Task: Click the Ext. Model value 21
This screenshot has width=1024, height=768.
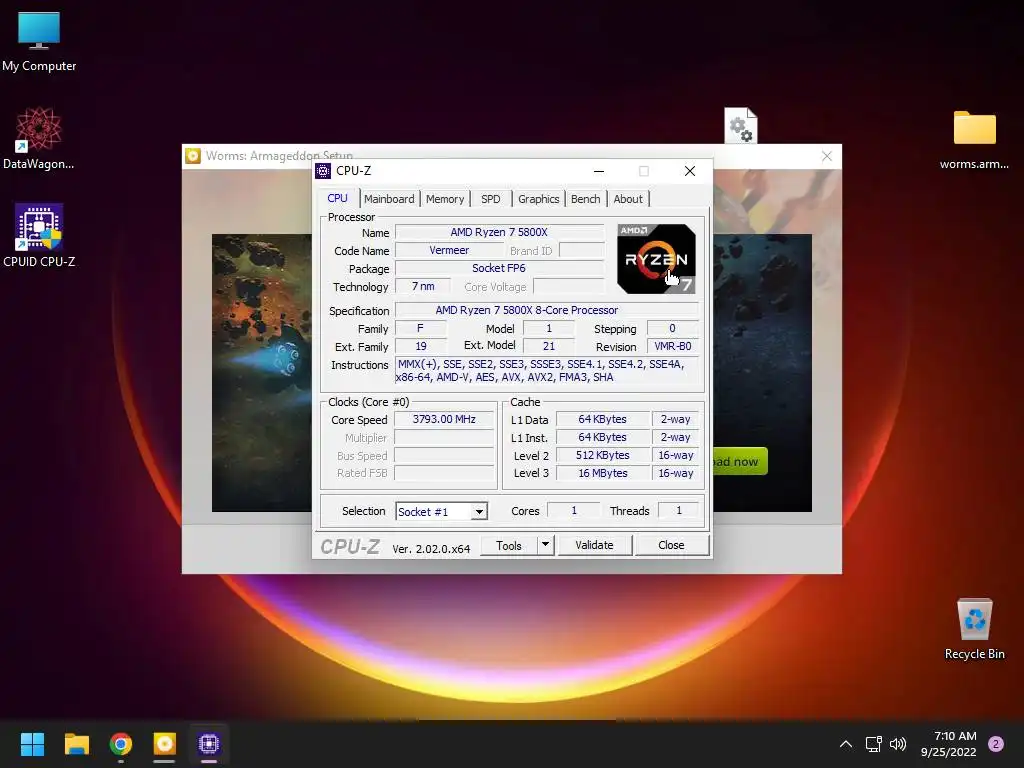Action: click(x=549, y=347)
